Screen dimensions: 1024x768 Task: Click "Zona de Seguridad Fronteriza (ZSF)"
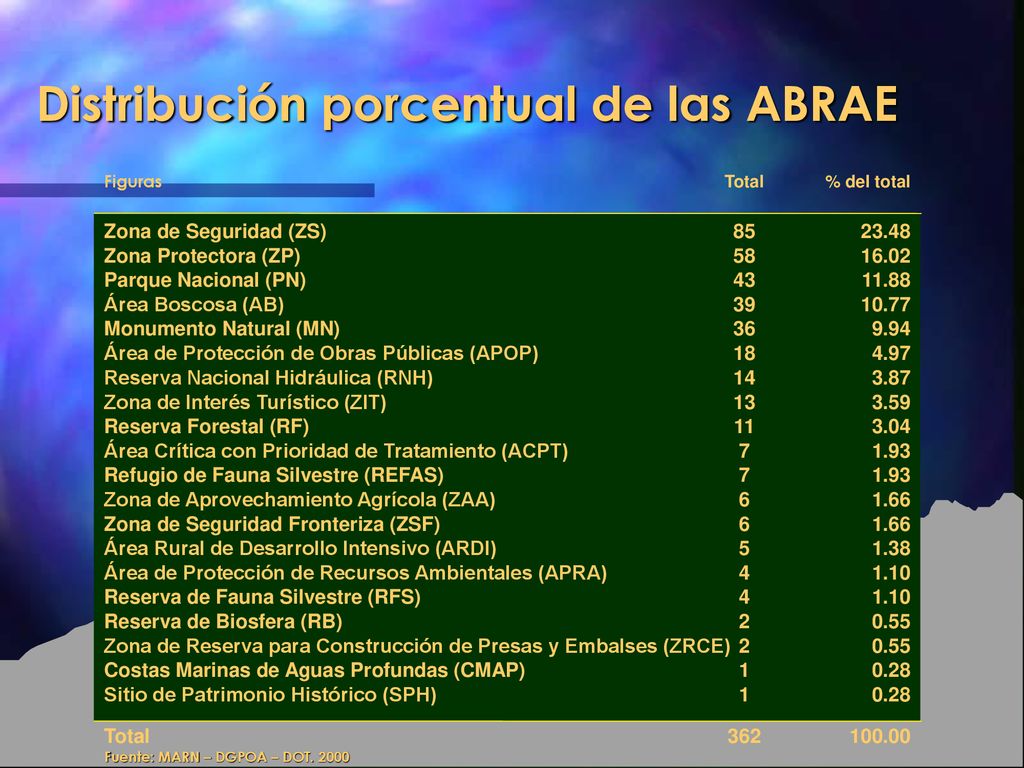coord(272,524)
